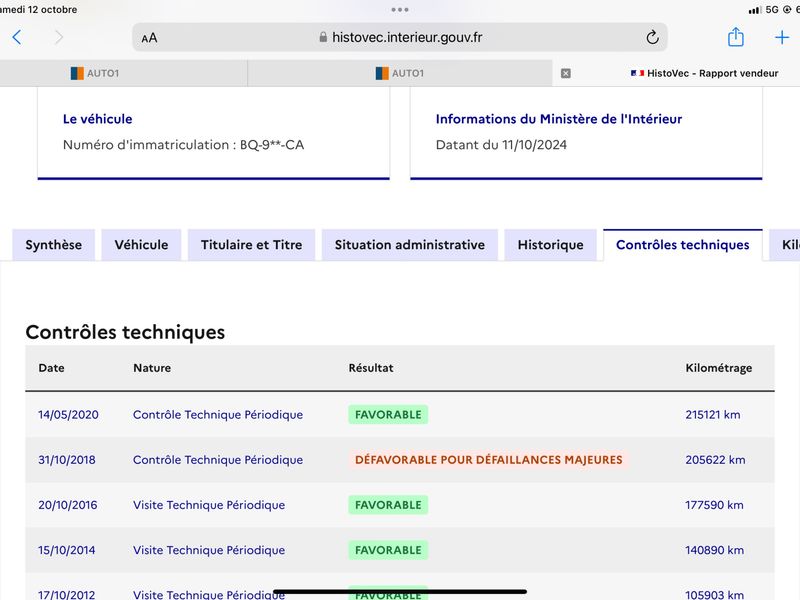Viewport: 800px width, 600px height.
Task: Open the Historique tab
Action: [551, 245]
